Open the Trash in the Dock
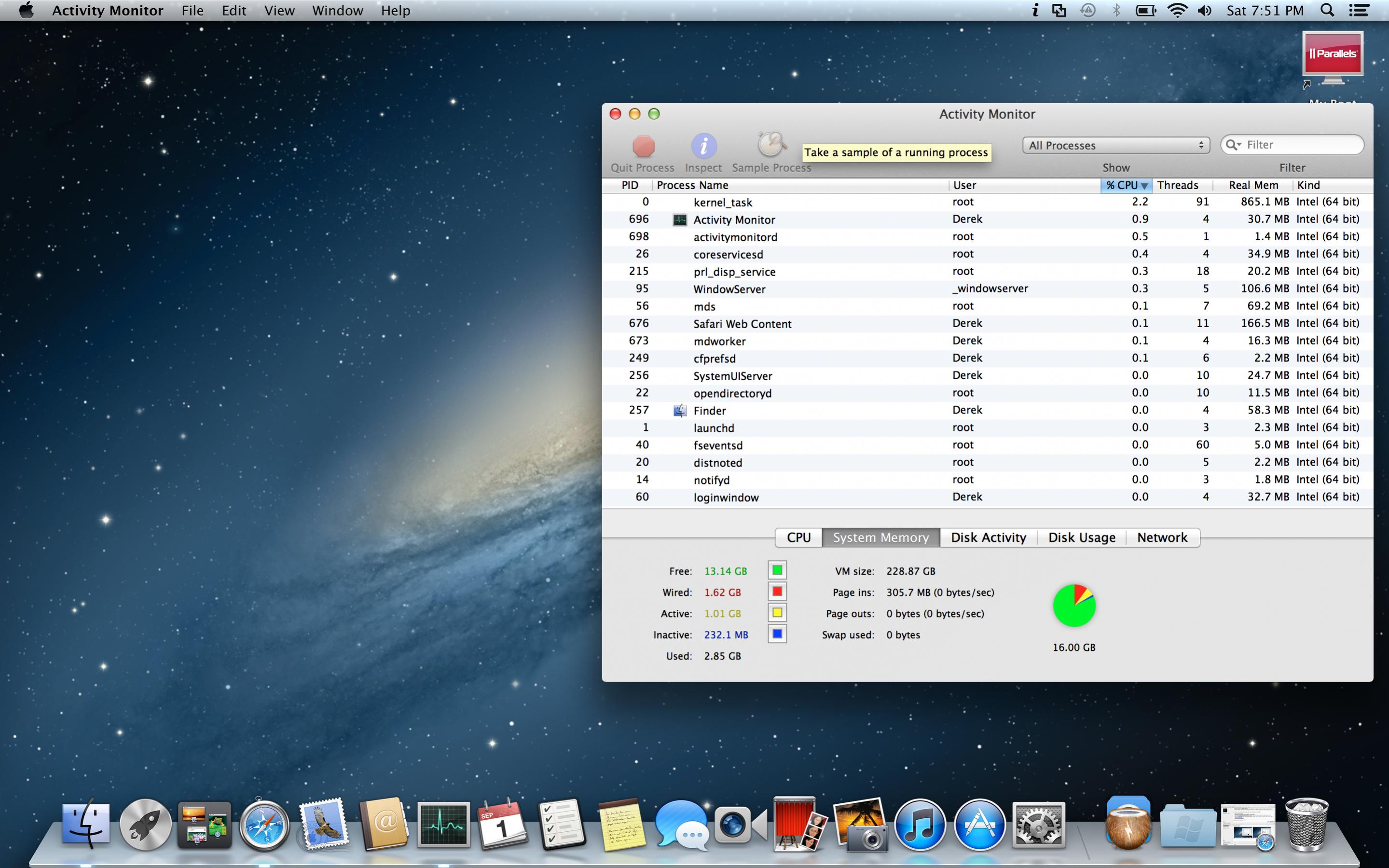Image resolution: width=1389 pixels, height=868 pixels. (x=1306, y=825)
